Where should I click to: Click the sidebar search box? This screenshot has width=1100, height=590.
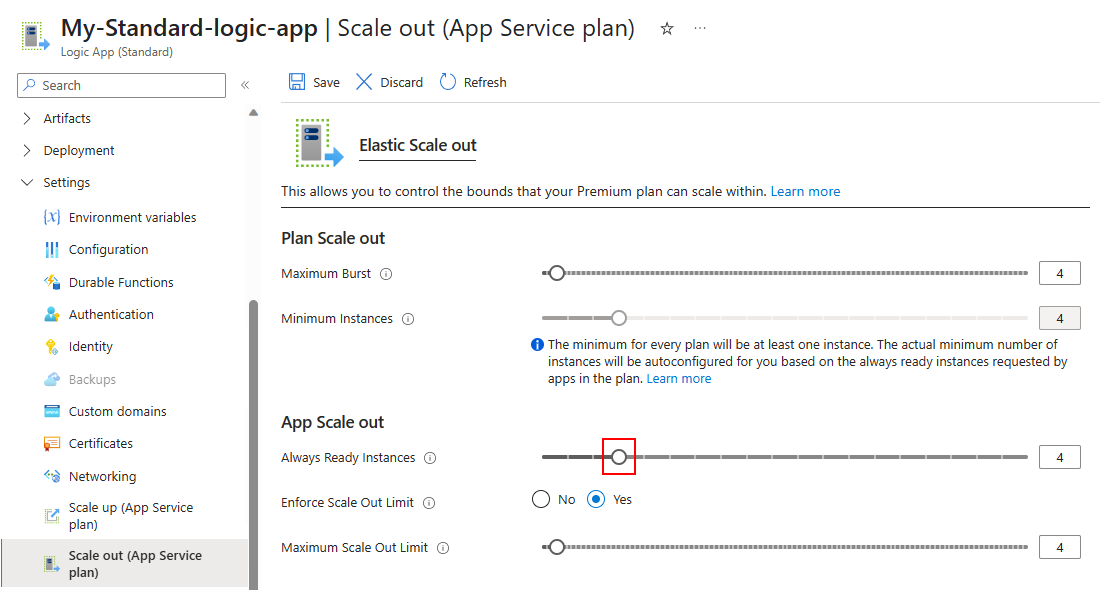point(120,85)
